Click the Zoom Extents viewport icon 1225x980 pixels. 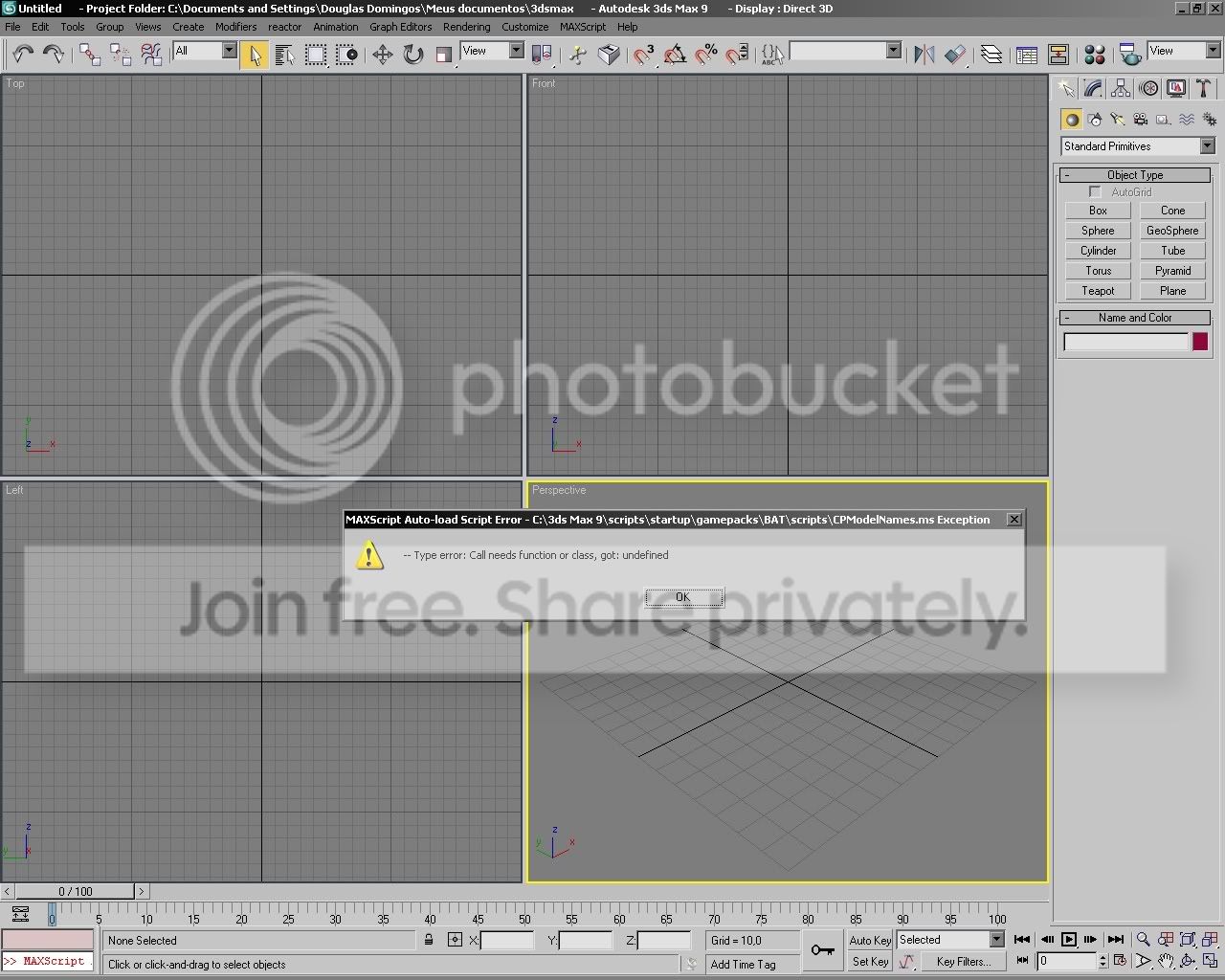click(x=1188, y=940)
